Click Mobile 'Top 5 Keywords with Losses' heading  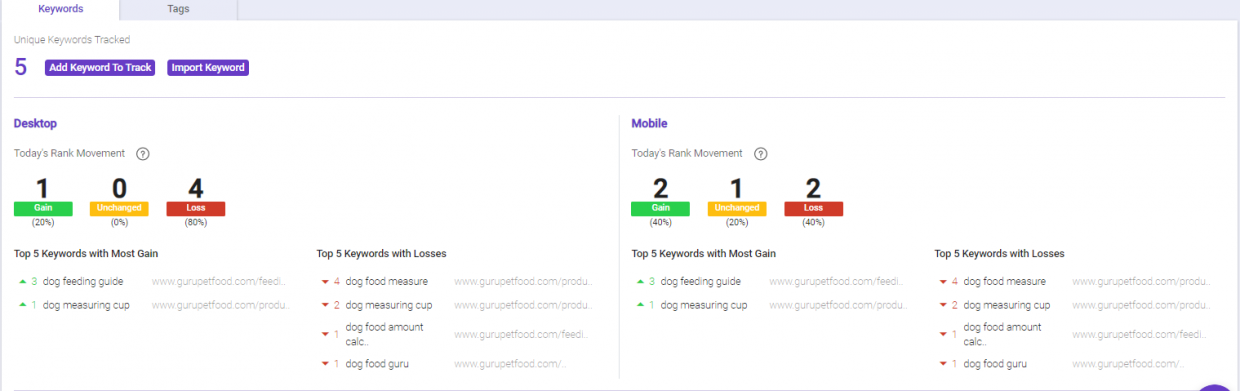[999, 253]
